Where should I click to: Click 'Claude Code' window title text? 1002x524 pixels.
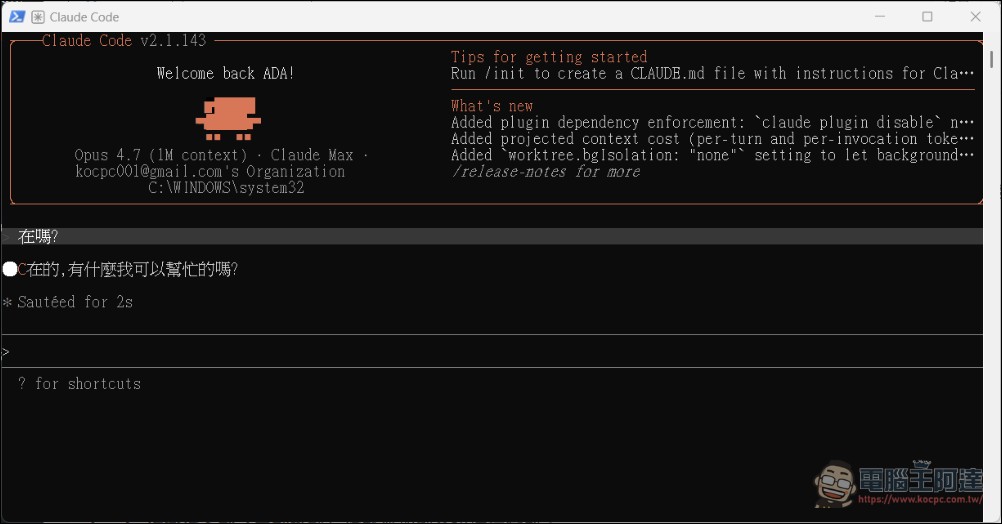pos(84,17)
